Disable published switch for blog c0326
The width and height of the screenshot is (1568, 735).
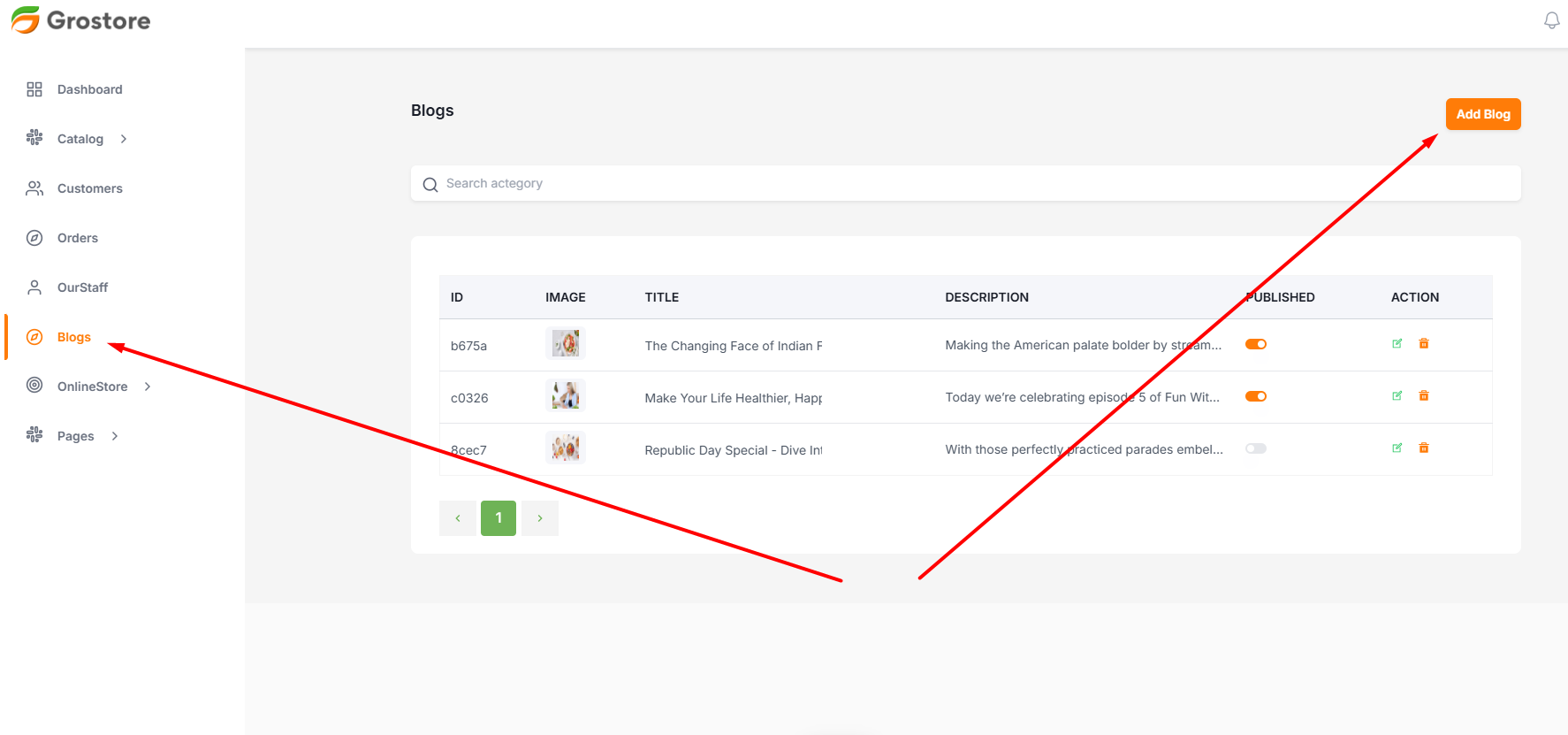click(1256, 396)
